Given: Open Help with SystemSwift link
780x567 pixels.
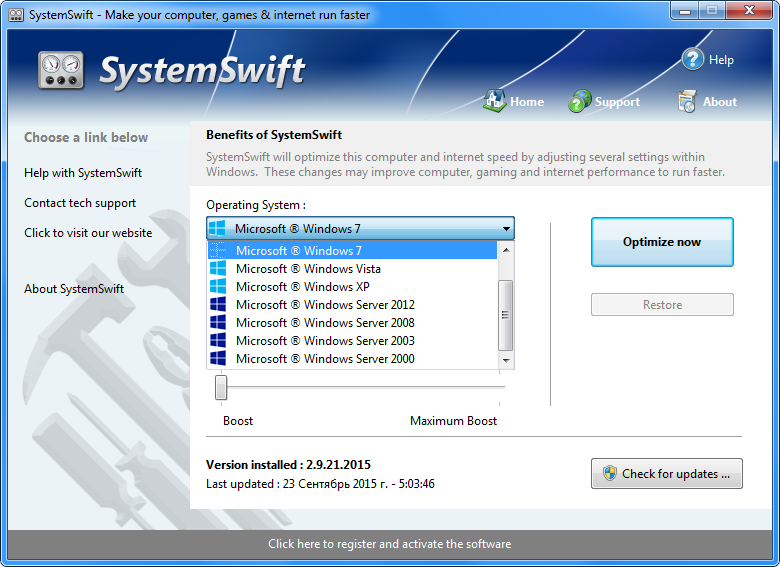Looking at the screenshot, I should [83, 173].
